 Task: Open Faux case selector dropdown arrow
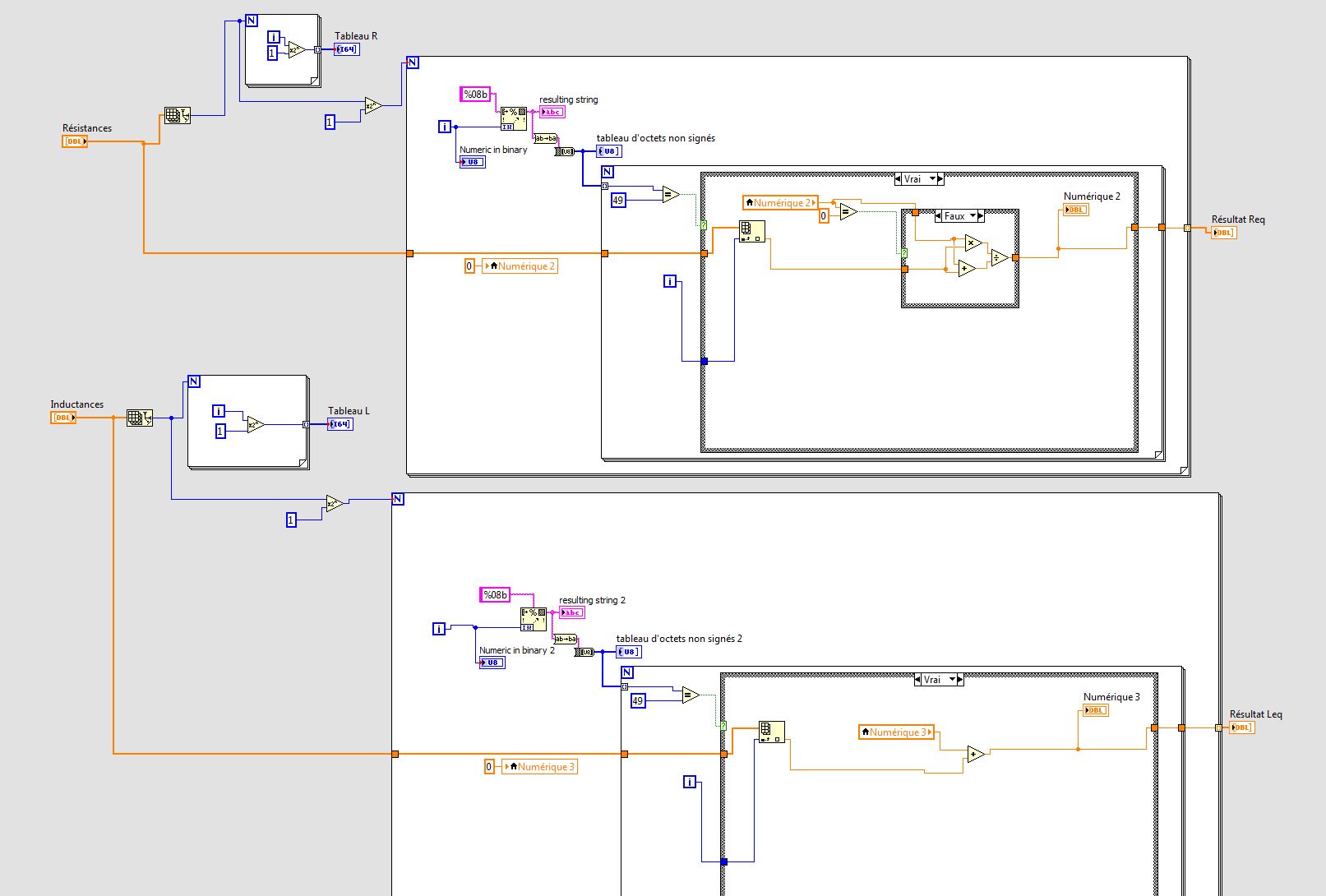click(972, 216)
